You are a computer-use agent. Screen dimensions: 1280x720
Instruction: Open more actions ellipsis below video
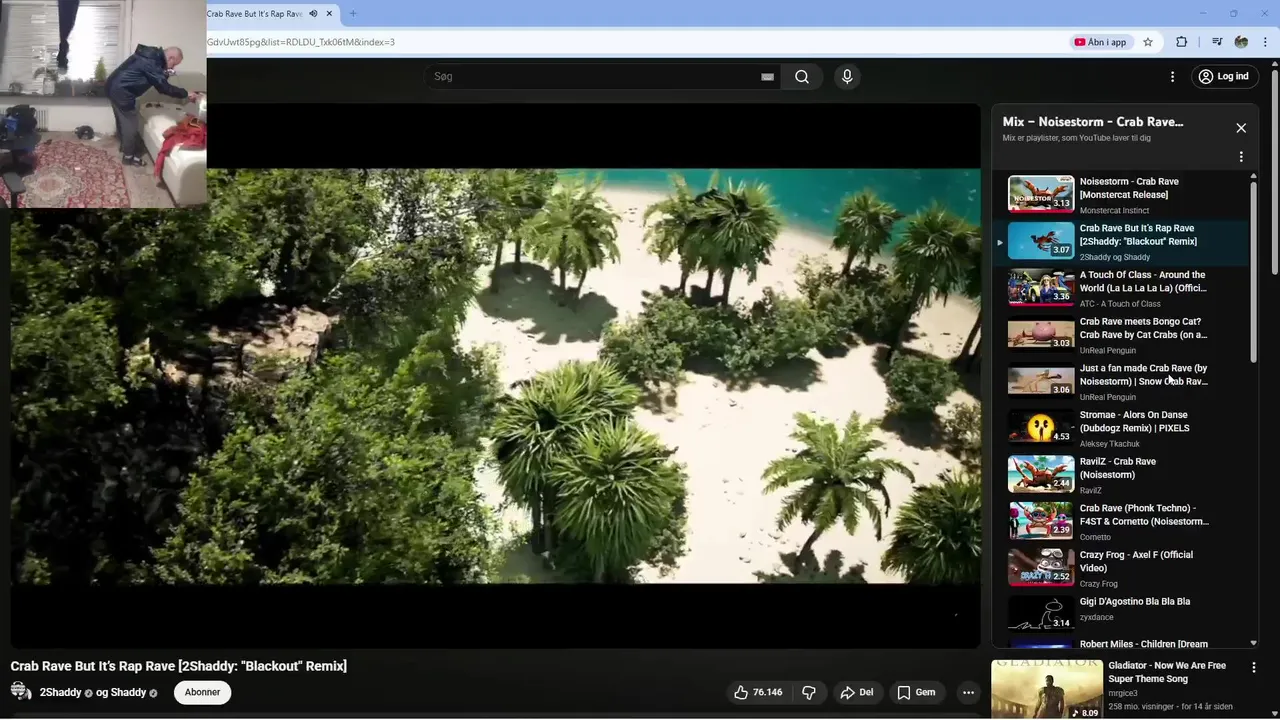[968, 692]
